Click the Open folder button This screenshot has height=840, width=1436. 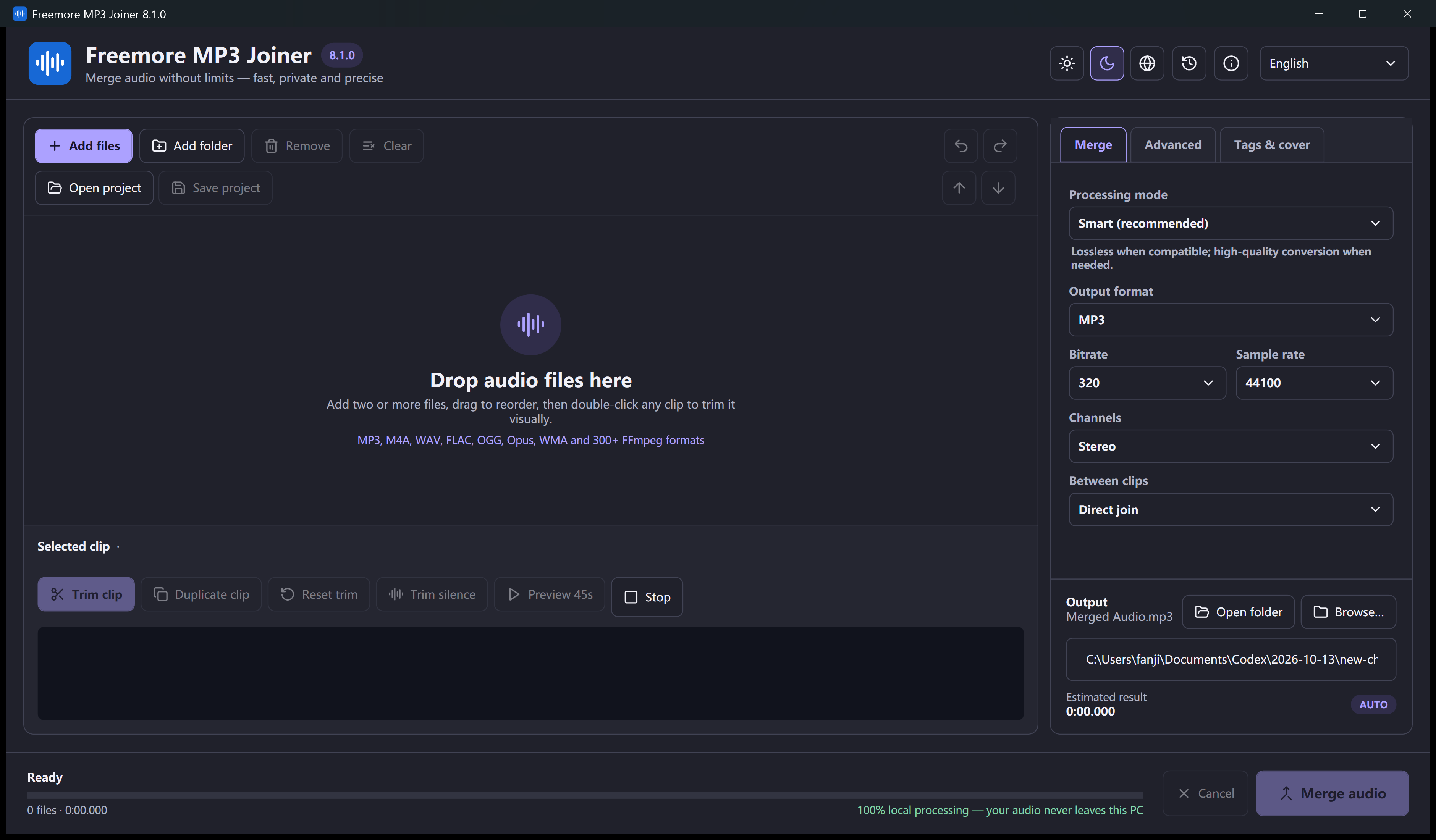[x=1238, y=612]
